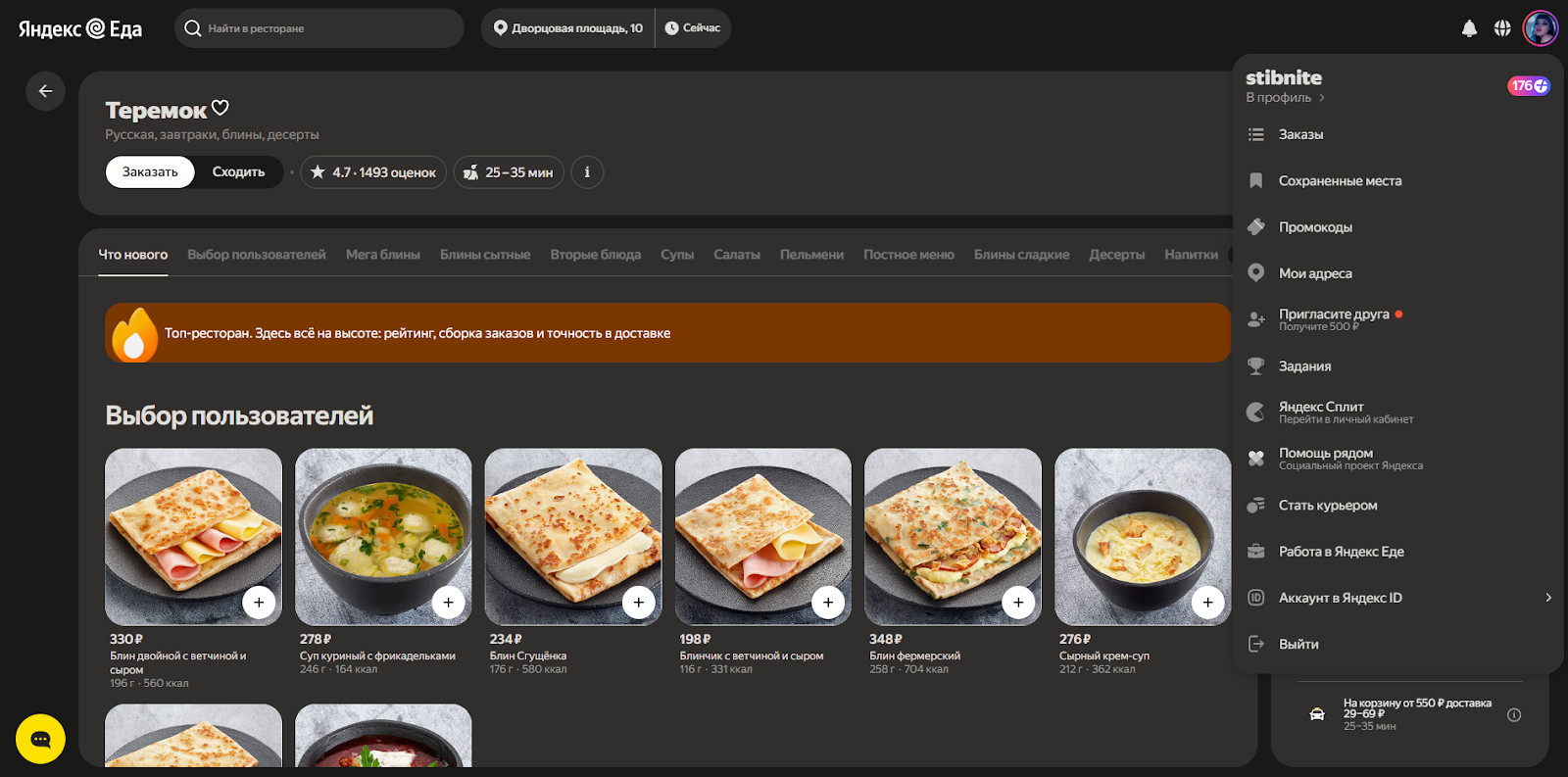Click the Выбор пользователей section heading
Image resolution: width=1568 pixels, height=777 pixels.
239,416
